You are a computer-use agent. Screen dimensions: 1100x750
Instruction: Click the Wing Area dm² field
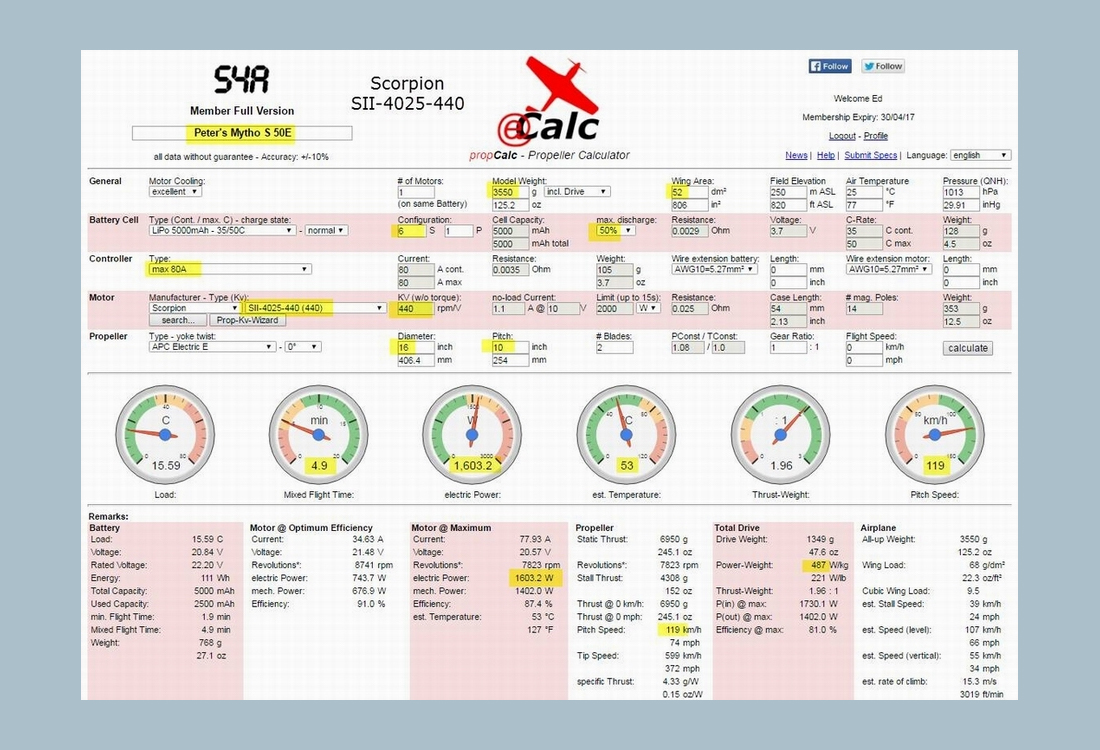[690, 192]
